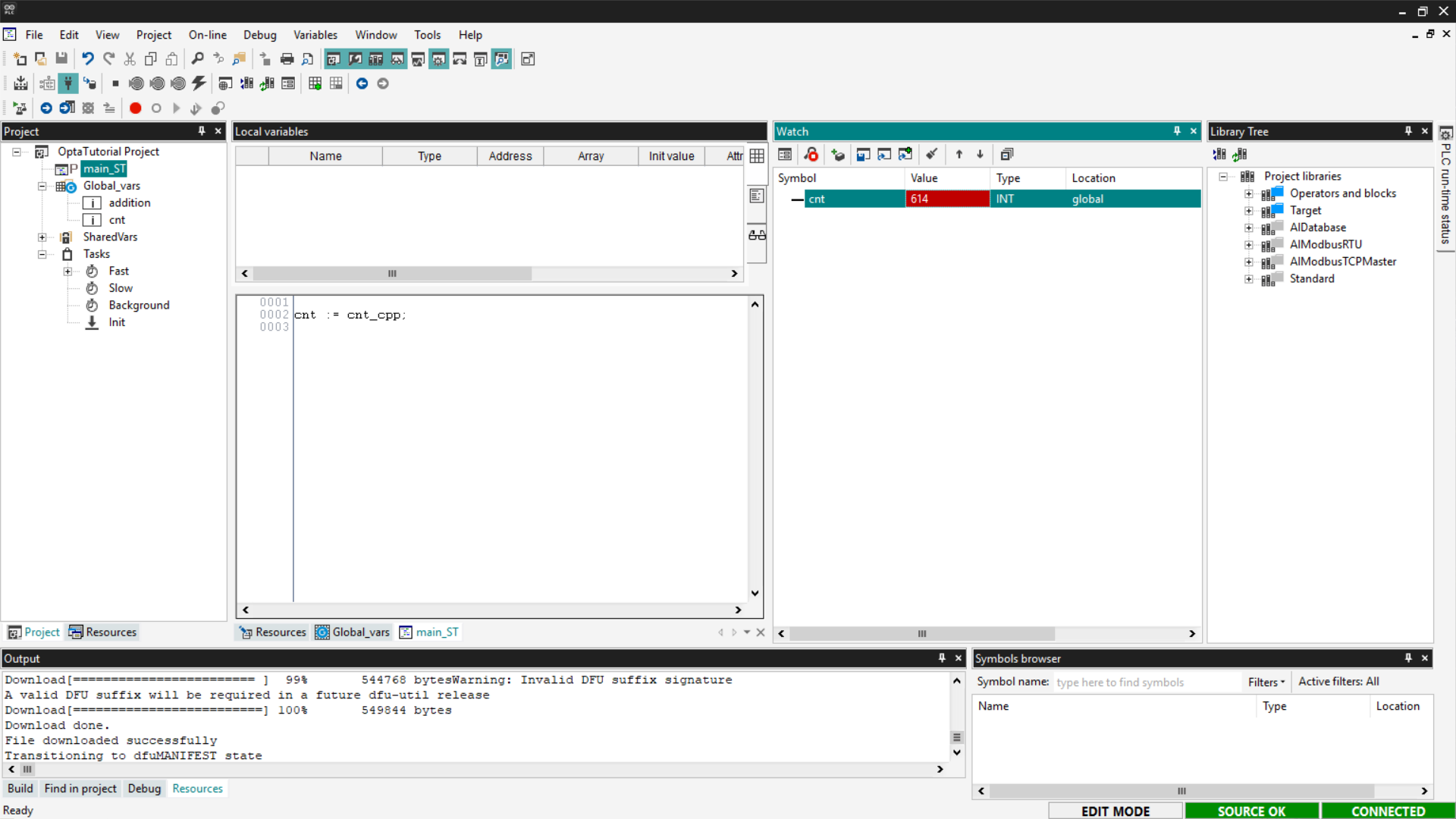Click the Print icon in the toolbar
The height and width of the screenshot is (819, 1456).
pos(287,59)
